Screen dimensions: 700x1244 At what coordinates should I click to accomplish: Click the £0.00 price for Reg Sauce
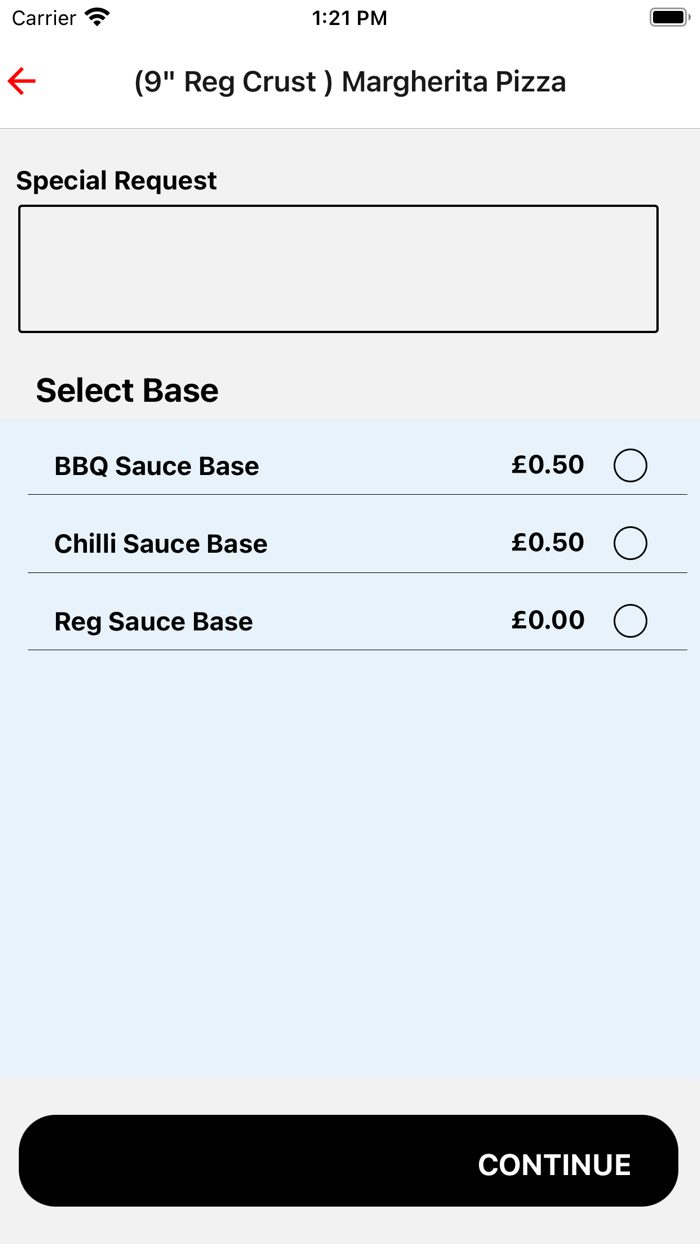548,620
